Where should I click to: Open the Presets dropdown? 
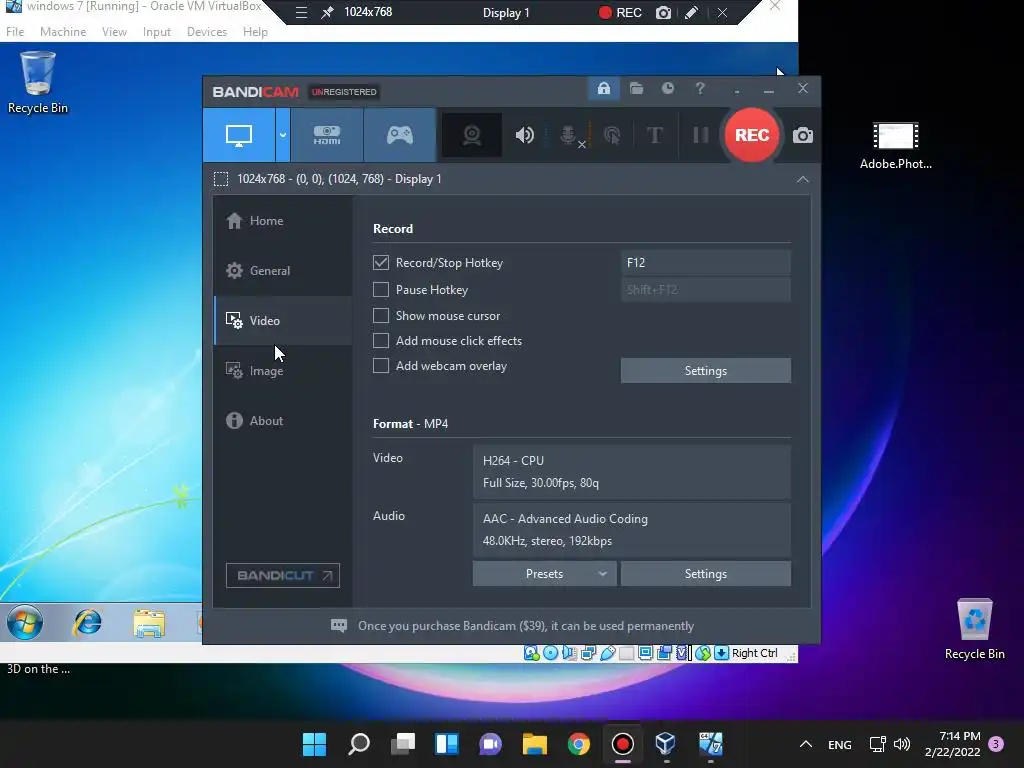click(544, 573)
